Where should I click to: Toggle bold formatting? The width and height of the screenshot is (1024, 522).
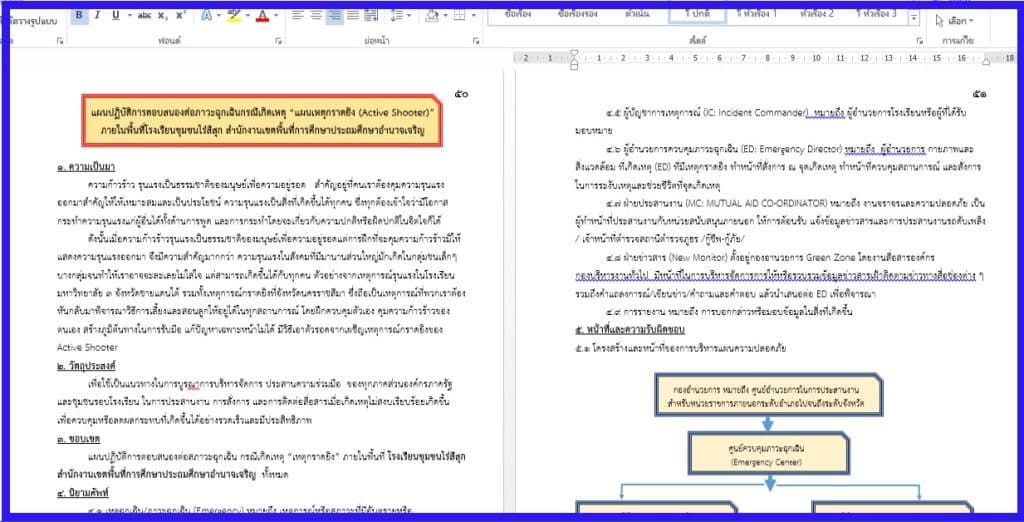[x=79, y=16]
